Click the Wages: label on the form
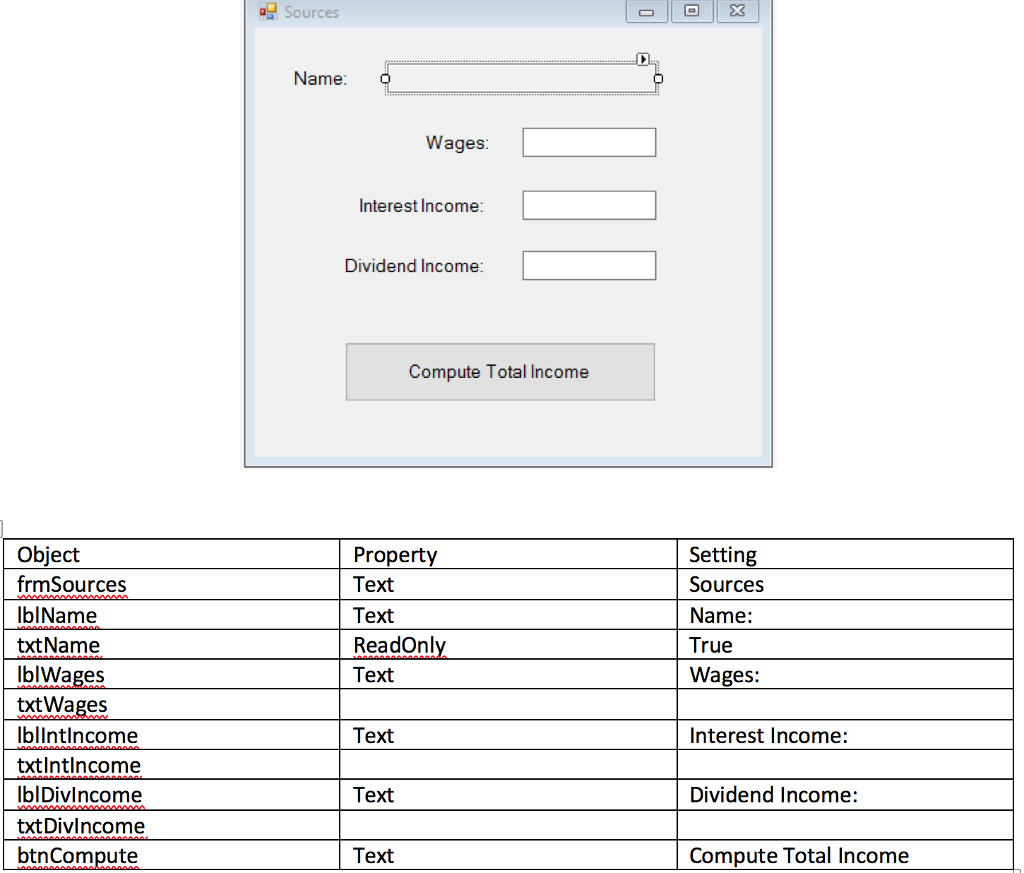1024x873 pixels. click(x=456, y=143)
